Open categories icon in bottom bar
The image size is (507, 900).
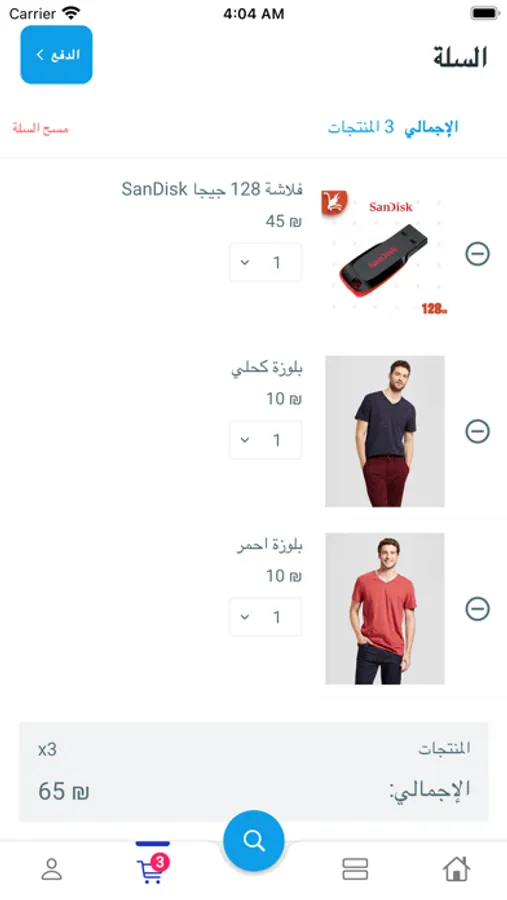(x=355, y=869)
